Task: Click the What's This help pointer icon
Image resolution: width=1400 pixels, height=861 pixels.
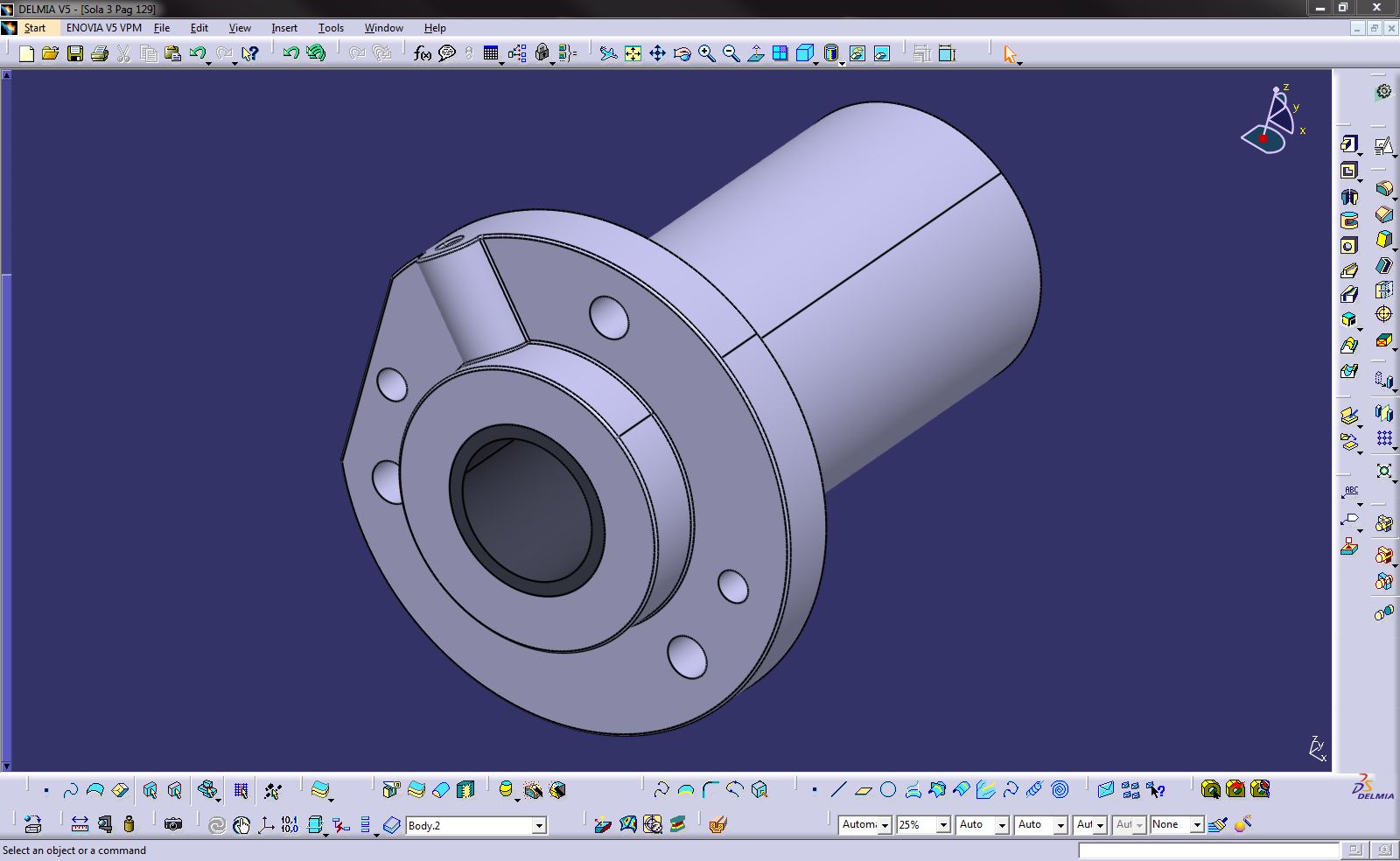Action: (x=250, y=53)
